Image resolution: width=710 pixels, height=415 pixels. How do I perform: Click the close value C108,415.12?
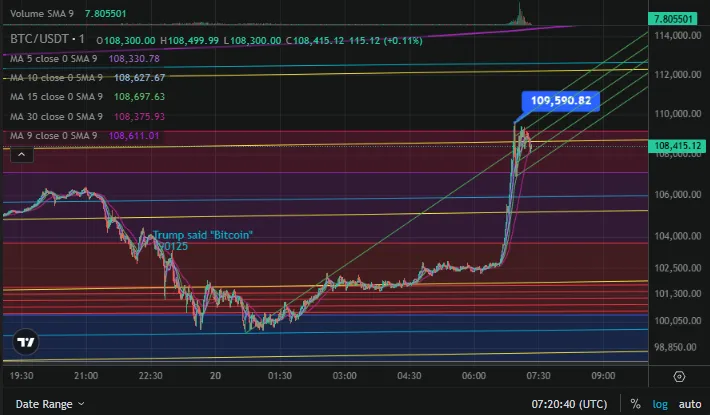pos(315,41)
